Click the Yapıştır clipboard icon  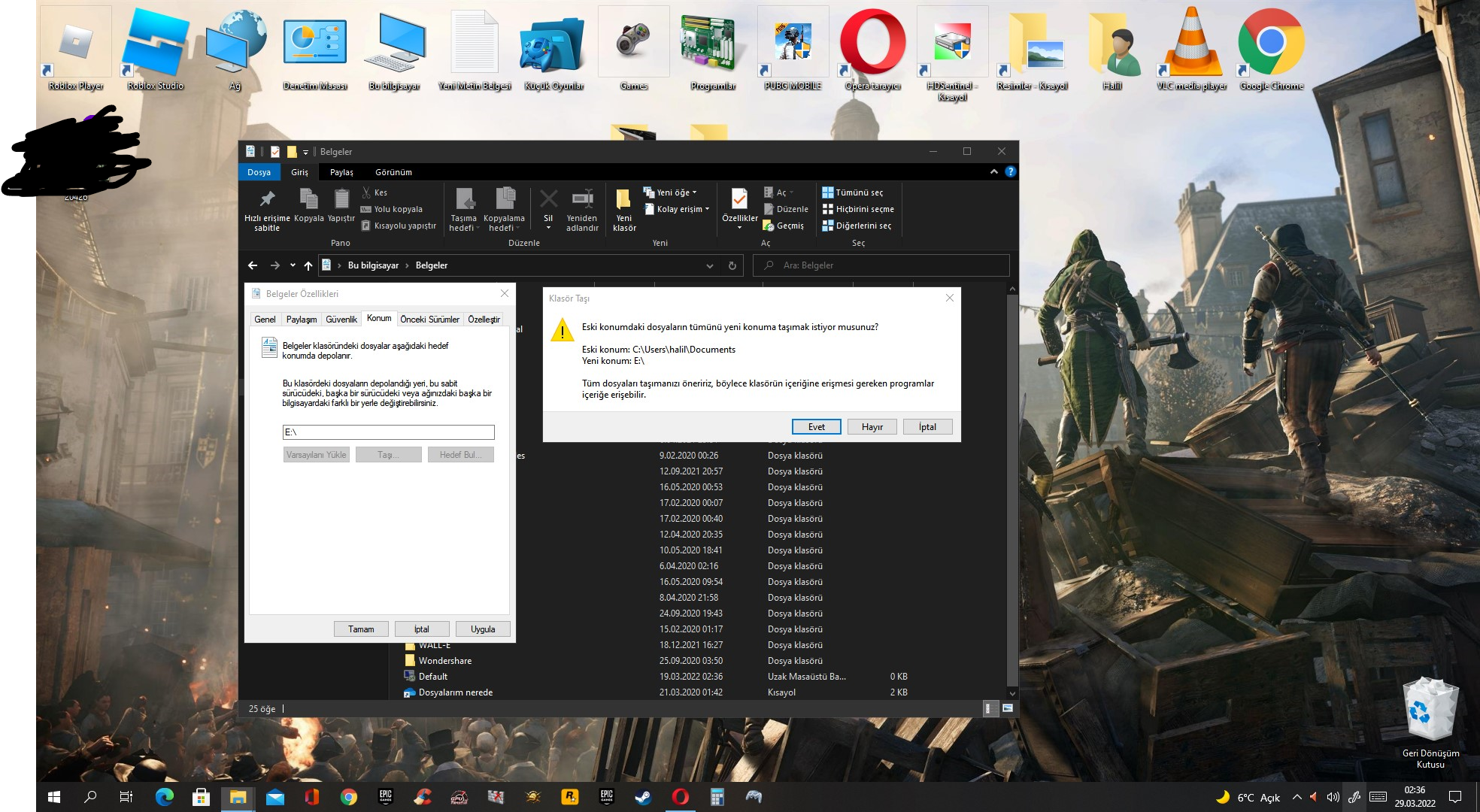point(341,198)
